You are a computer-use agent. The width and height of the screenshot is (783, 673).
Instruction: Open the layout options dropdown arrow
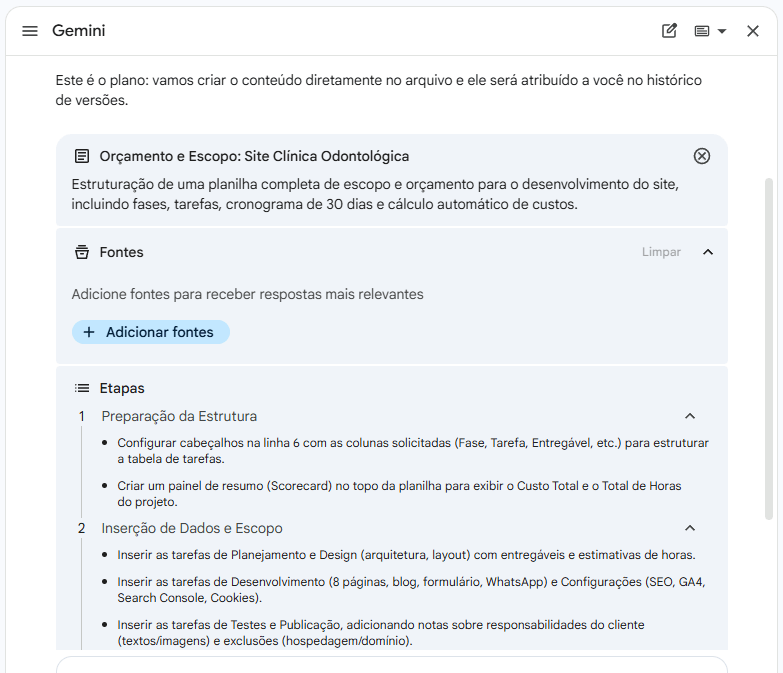[722, 31]
